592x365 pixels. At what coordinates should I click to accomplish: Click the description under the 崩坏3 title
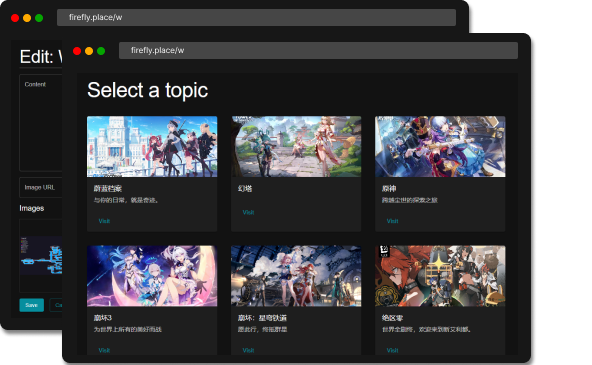pyautogui.click(x=128, y=330)
